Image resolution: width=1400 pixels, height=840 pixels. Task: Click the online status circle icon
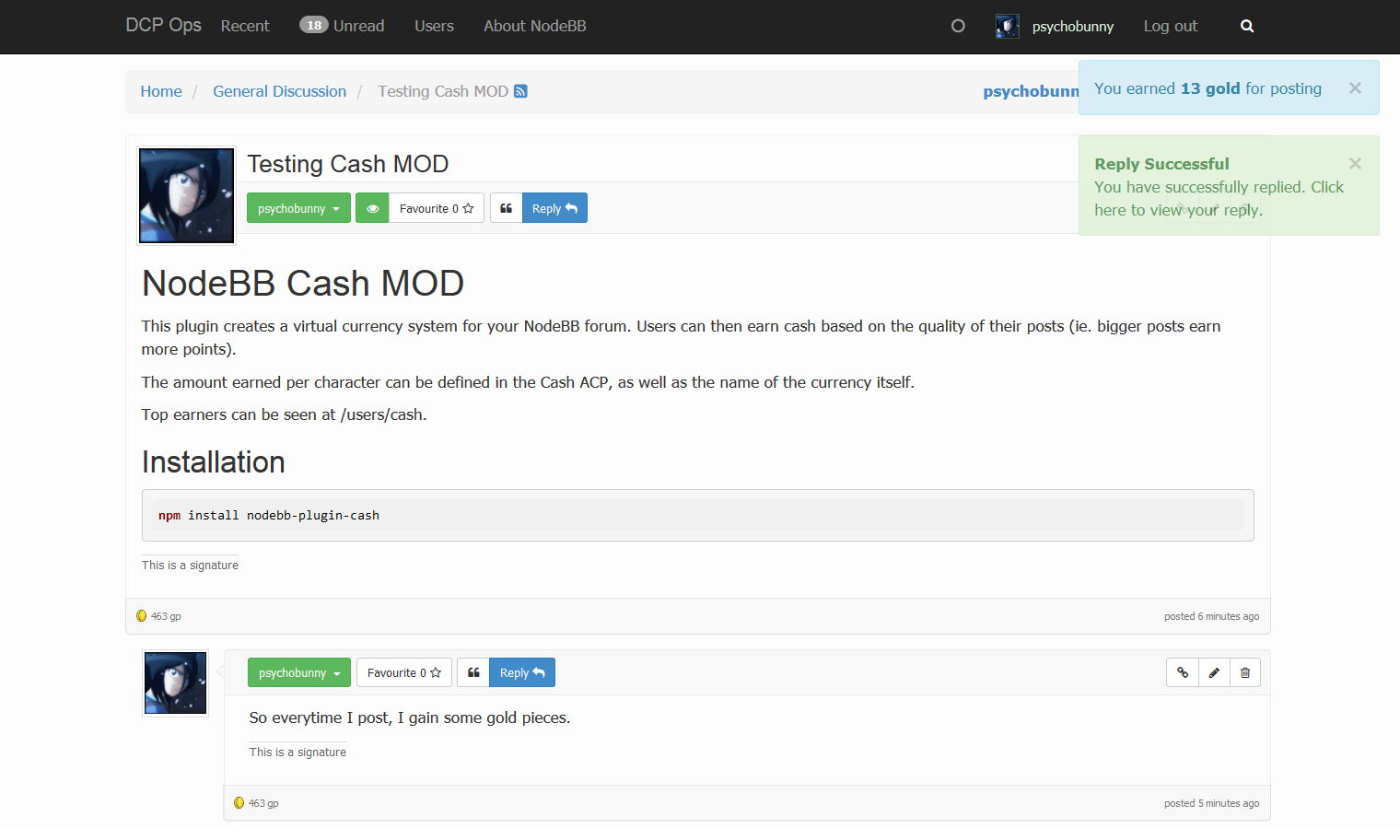pos(958,26)
